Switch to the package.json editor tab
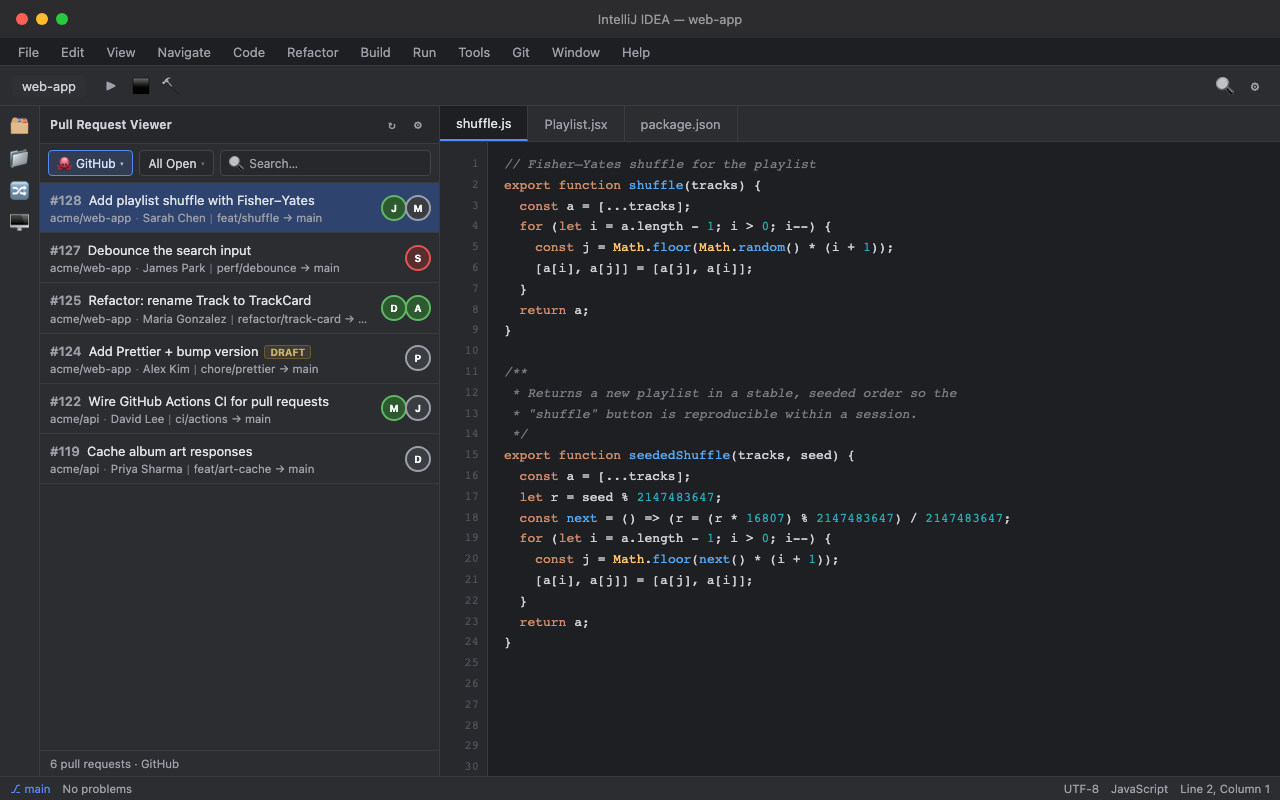The width and height of the screenshot is (1280, 800). point(680,124)
